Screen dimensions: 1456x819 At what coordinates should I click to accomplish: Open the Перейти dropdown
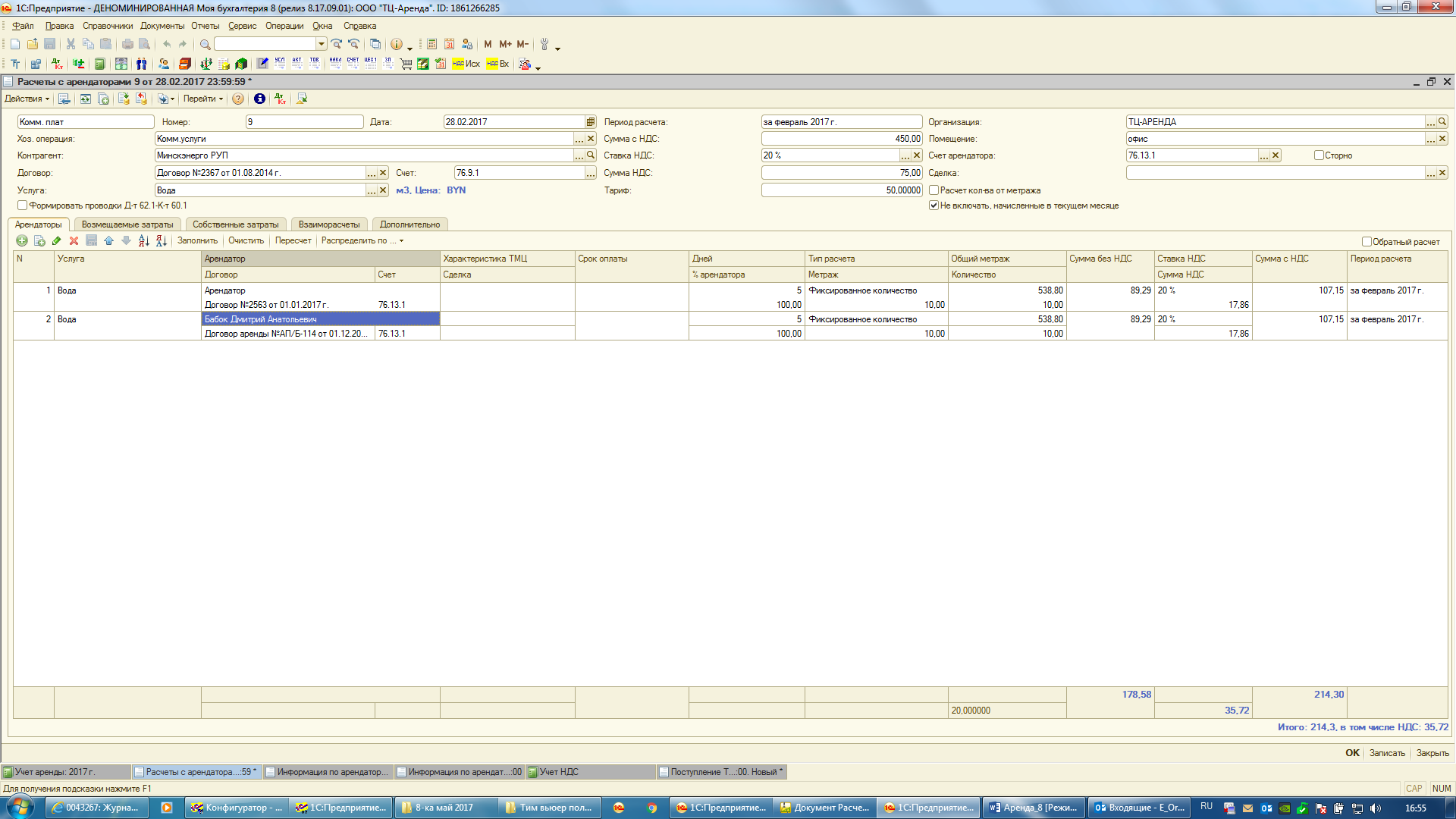[x=203, y=99]
